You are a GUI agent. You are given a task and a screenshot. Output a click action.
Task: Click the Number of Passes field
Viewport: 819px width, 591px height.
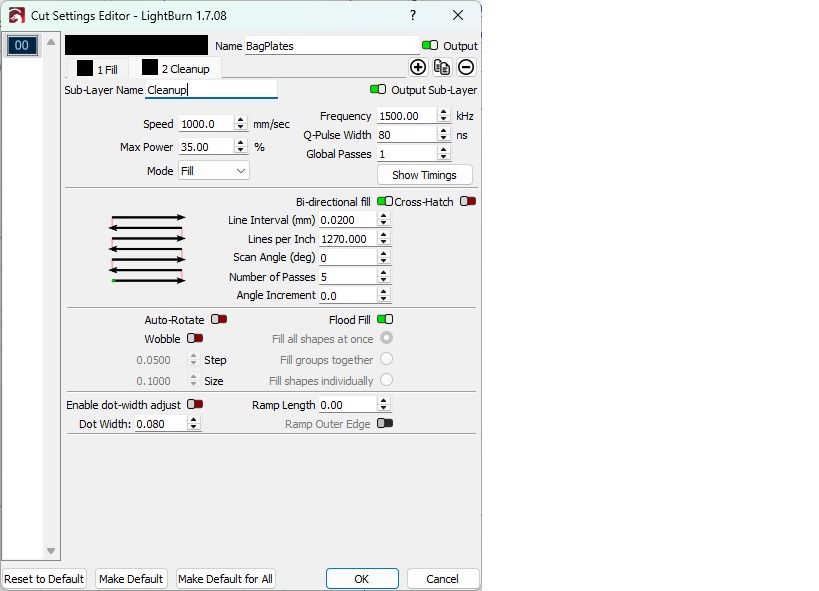tap(348, 276)
